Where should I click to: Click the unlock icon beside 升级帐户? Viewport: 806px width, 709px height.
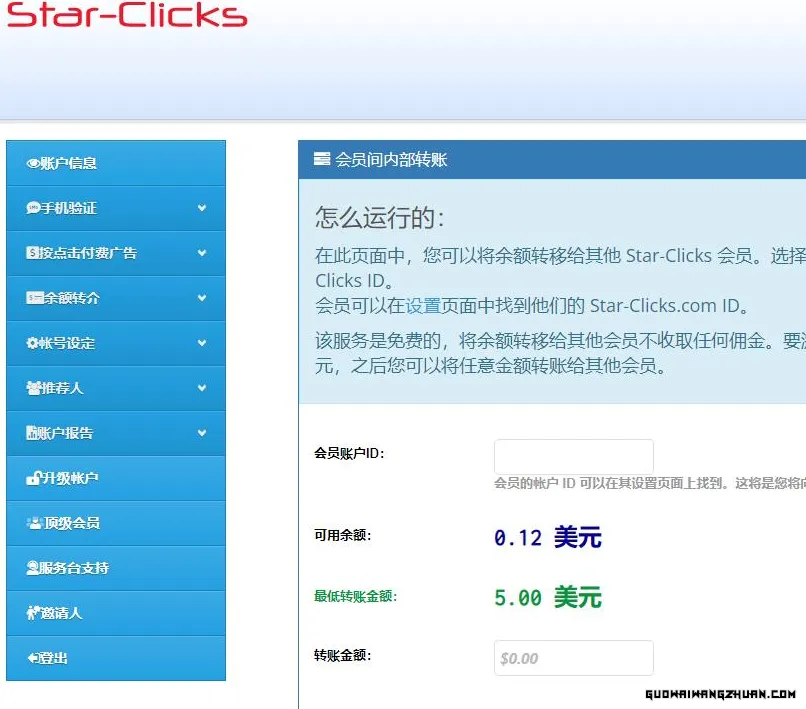[33, 478]
